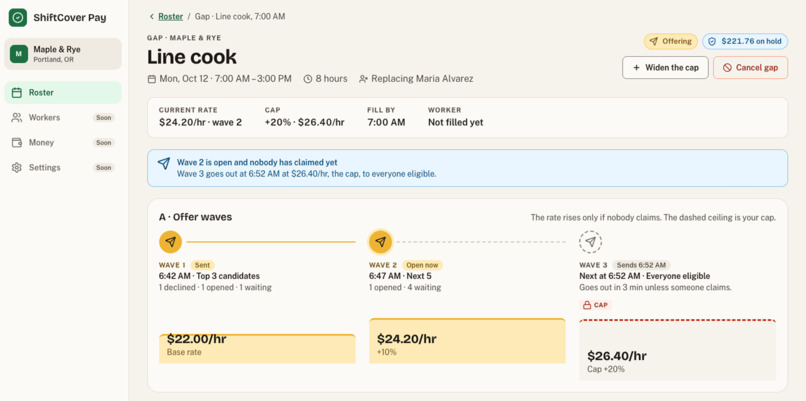Click the 'Gap · Line cook, 7:00 AM' breadcrumb text
The height and width of the screenshot is (401, 806).
click(240, 16)
